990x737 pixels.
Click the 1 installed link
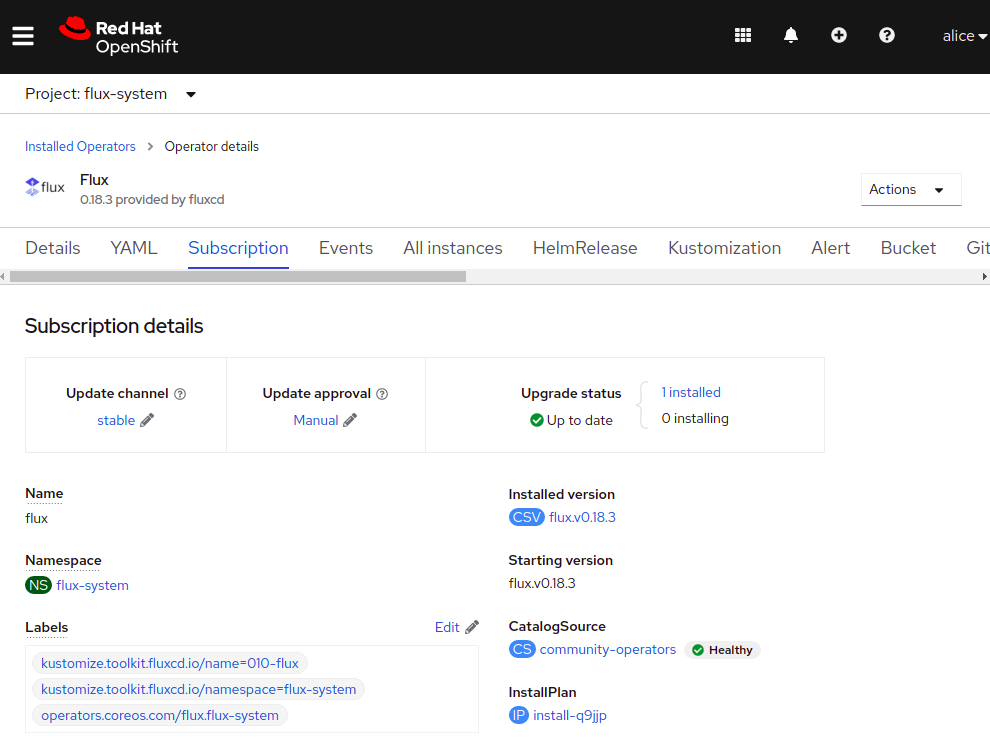691,392
